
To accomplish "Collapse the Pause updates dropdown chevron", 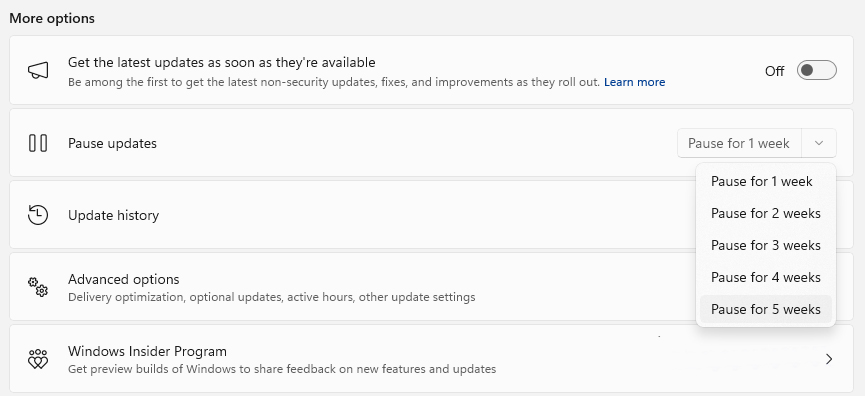I will click(819, 143).
